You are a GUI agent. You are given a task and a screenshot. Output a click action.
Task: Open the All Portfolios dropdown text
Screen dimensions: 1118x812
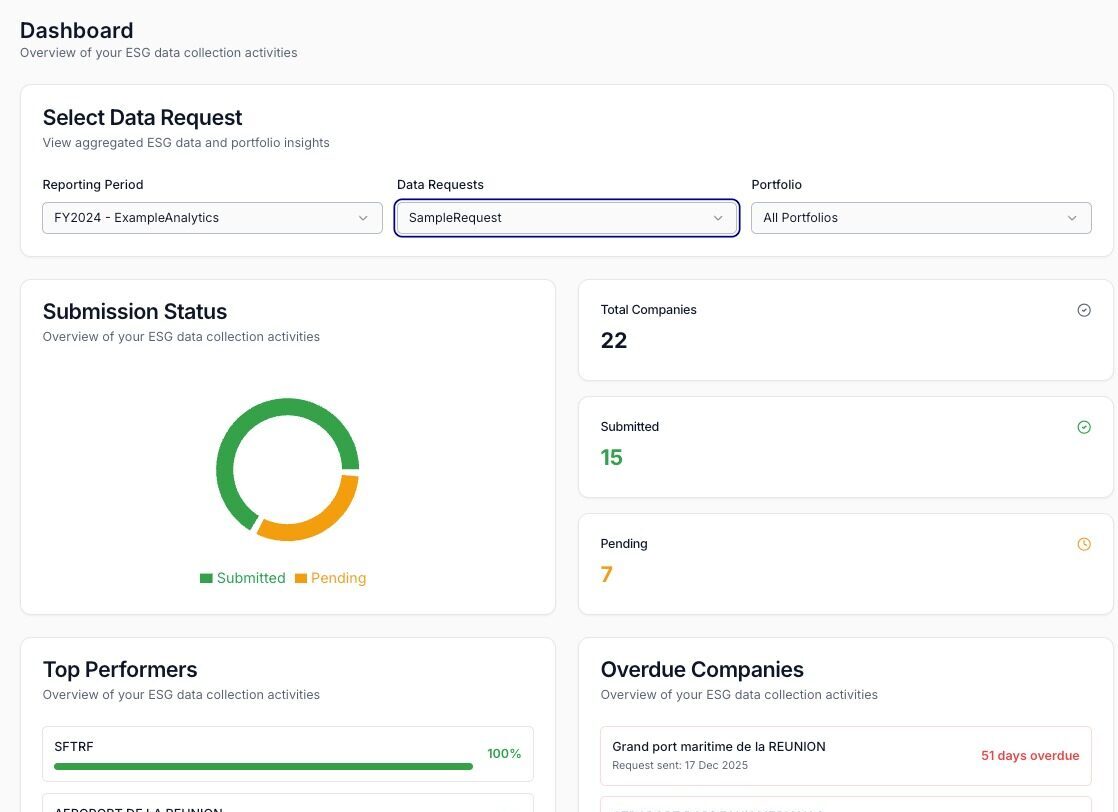click(800, 218)
